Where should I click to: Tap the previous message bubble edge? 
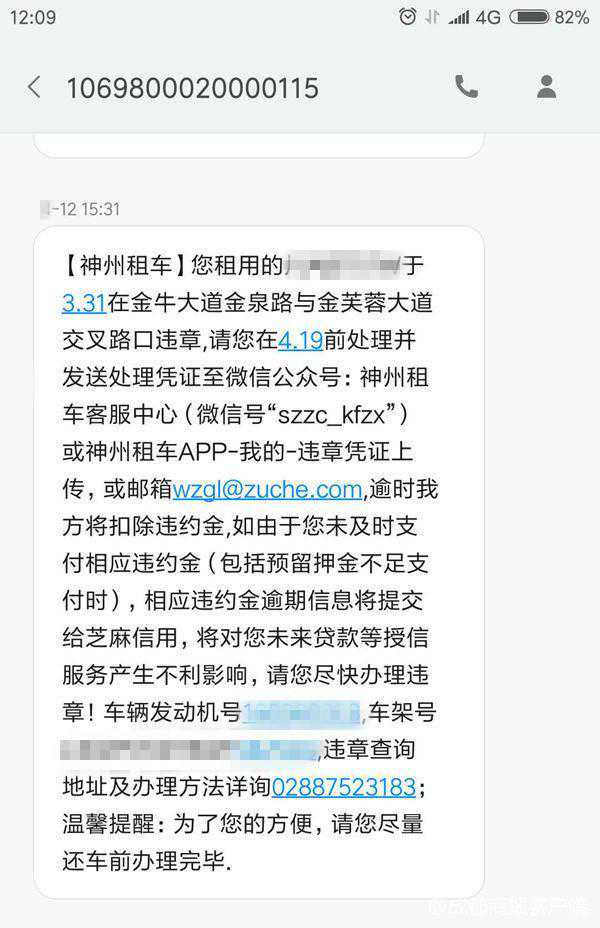click(x=259, y=146)
